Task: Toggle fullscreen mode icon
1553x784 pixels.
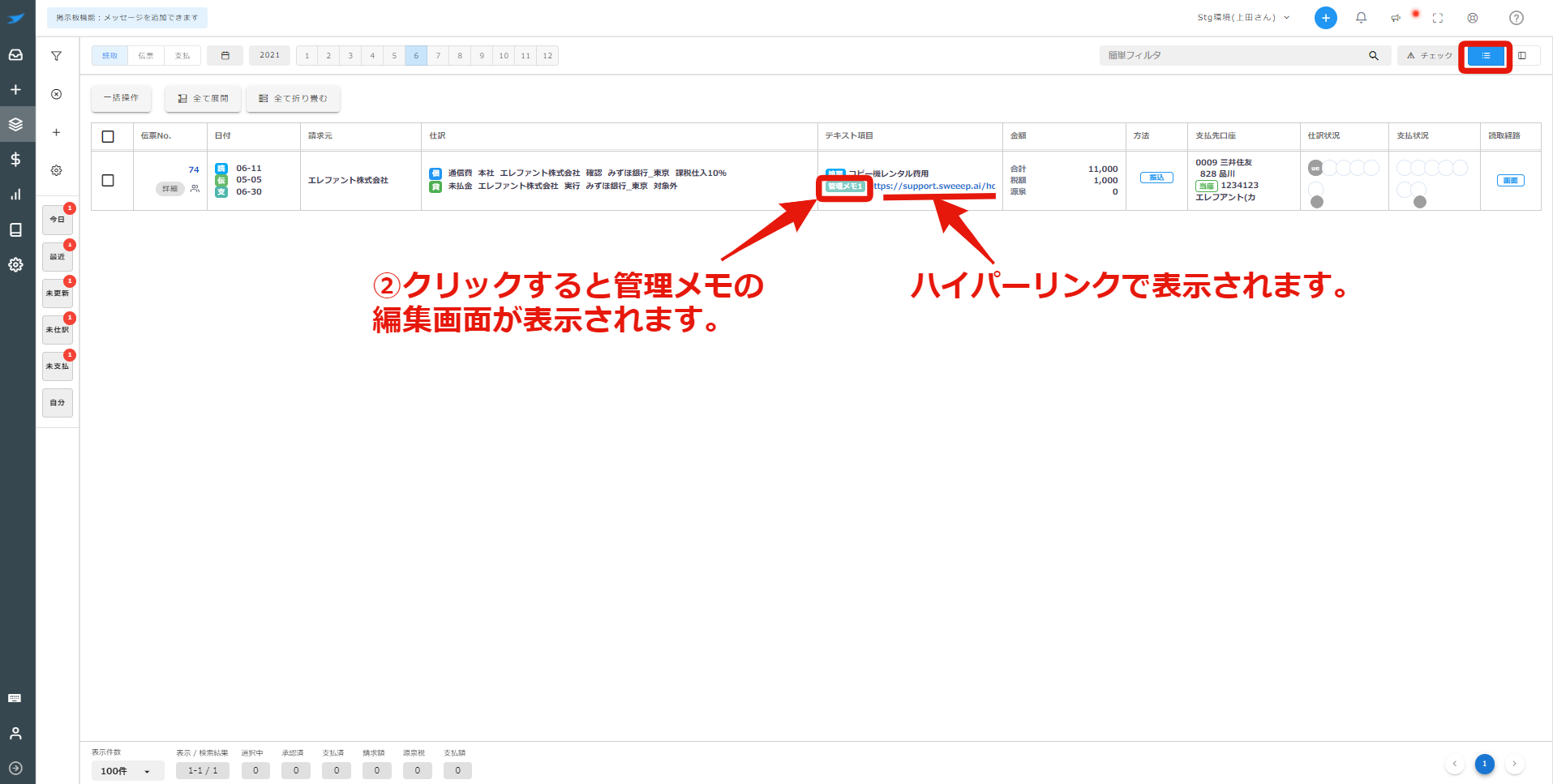Action: click(1438, 18)
